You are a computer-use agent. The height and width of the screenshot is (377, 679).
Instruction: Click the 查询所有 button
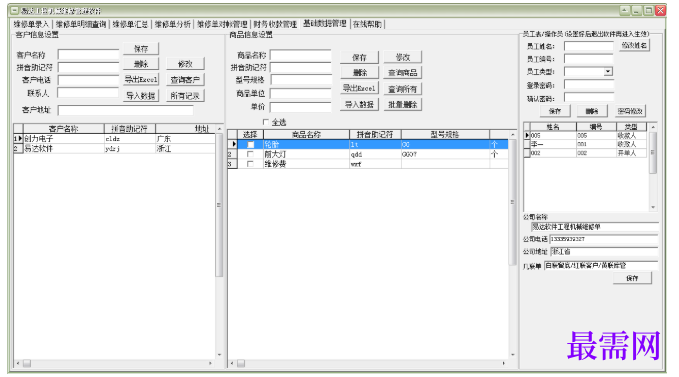coord(403,89)
